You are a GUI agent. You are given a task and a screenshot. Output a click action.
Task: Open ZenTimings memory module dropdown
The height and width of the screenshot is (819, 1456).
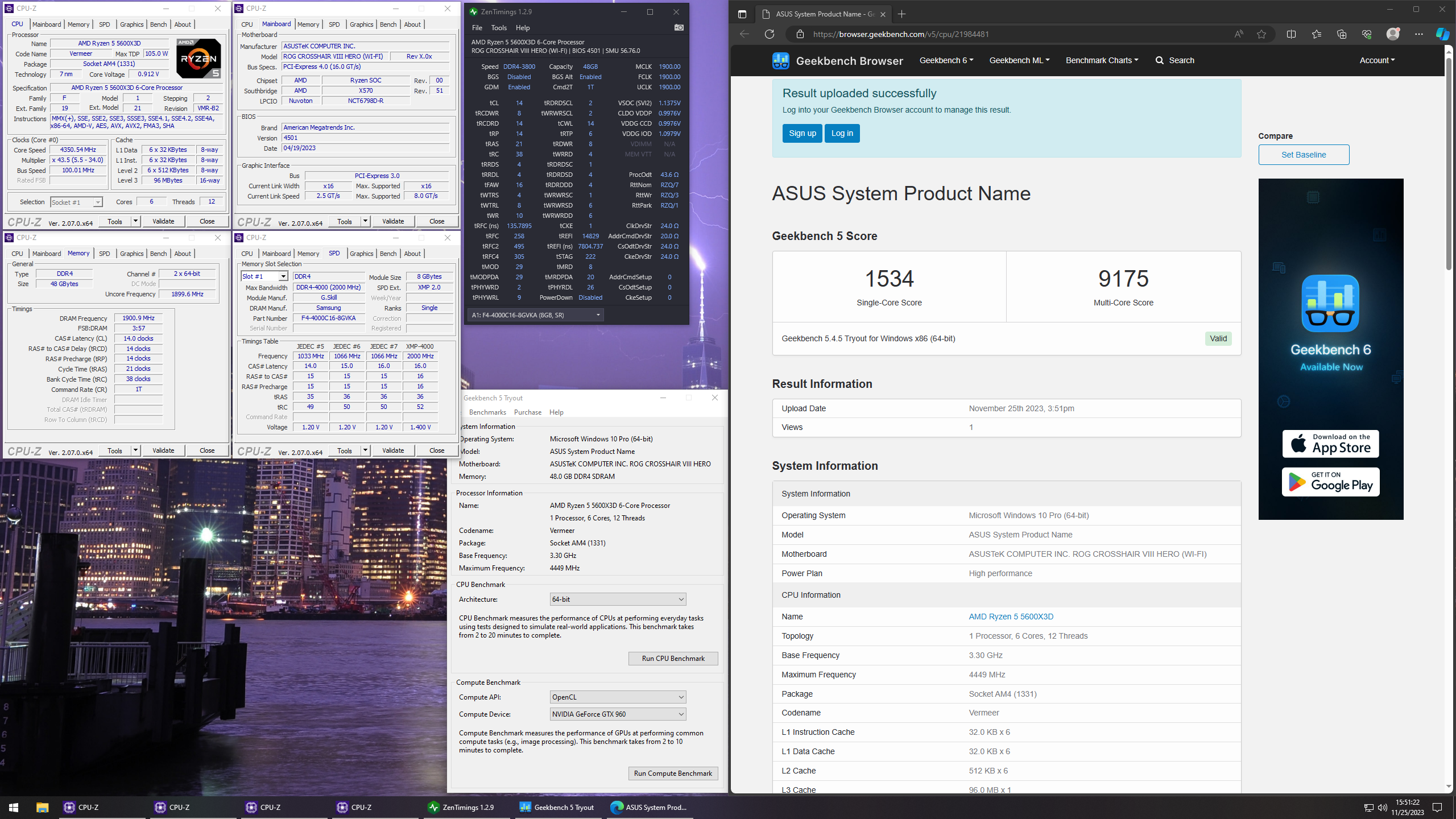[x=535, y=315]
